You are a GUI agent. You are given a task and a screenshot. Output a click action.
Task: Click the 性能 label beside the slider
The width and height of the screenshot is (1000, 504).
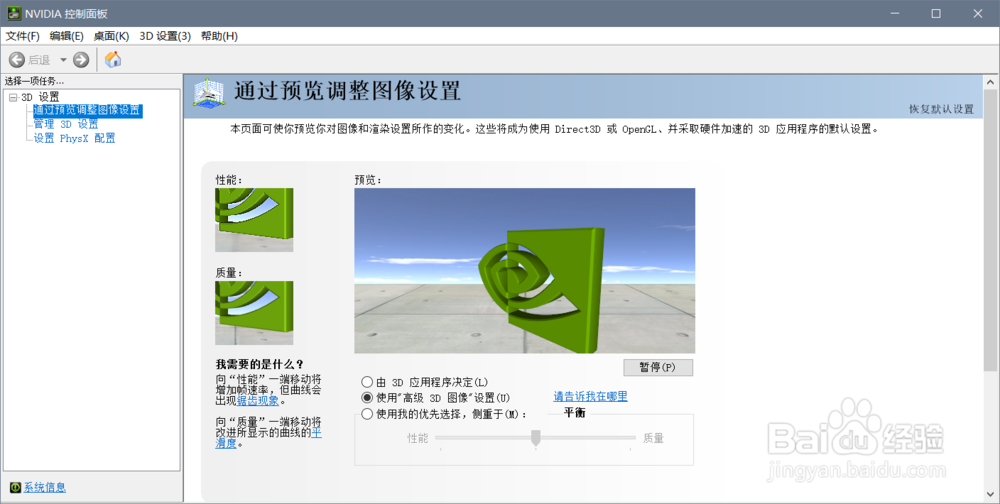(x=418, y=438)
